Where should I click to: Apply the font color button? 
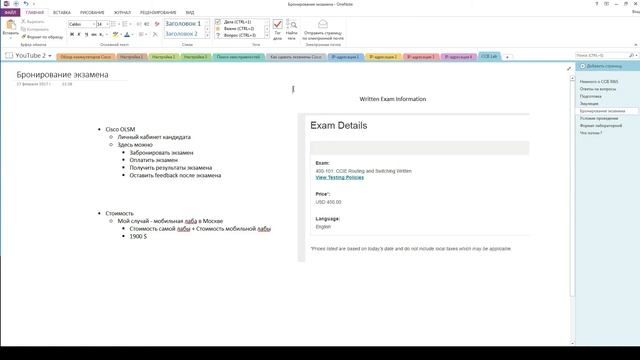pos(127,35)
